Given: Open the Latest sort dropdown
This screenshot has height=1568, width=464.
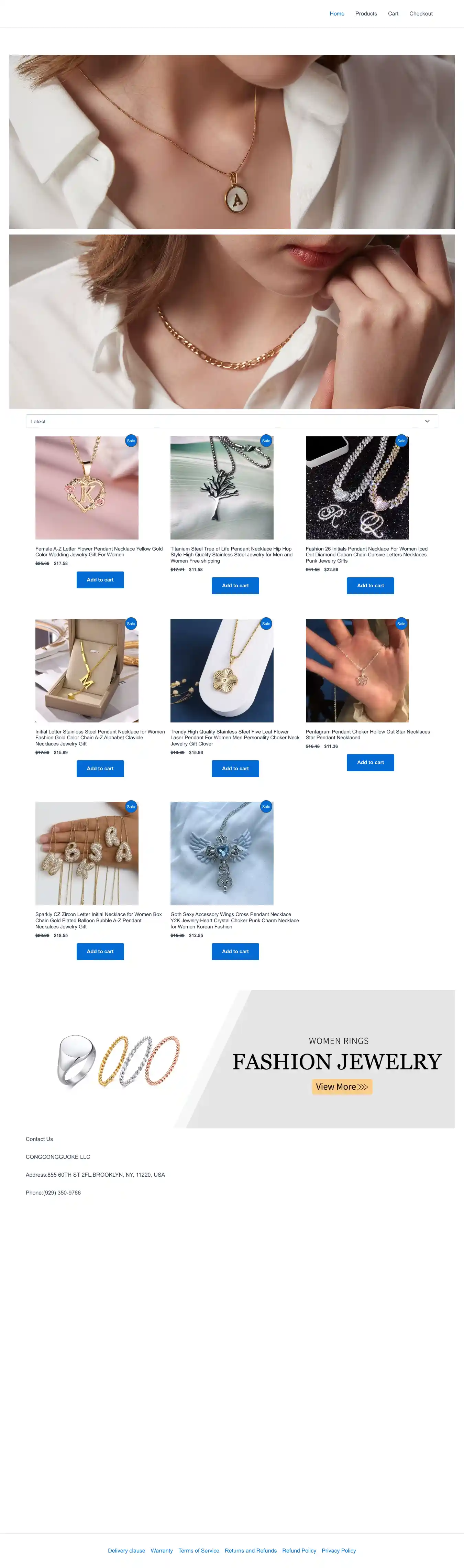Looking at the screenshot, I should pyautogui.click(x=232, y=421).
